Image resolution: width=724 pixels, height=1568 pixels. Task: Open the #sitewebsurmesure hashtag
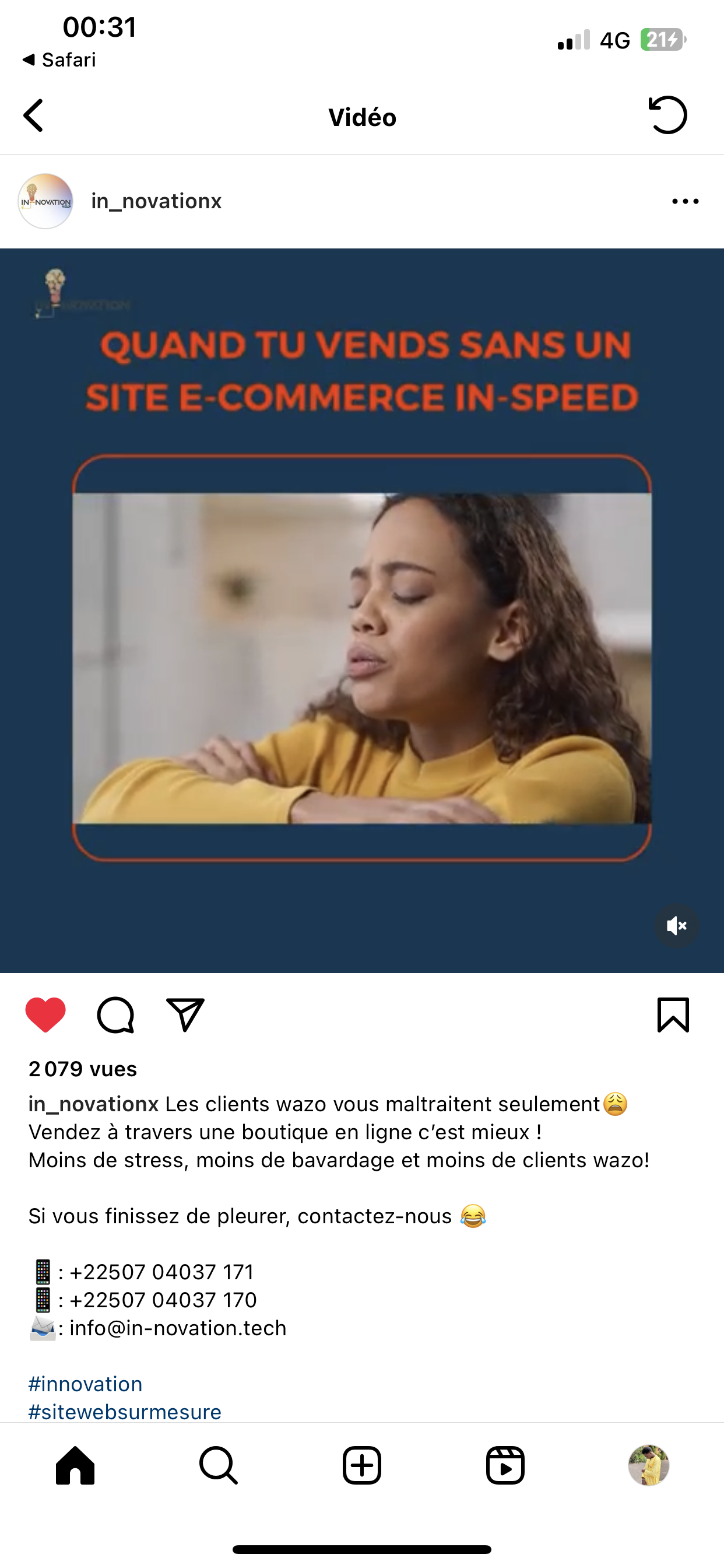(125, 1412)
